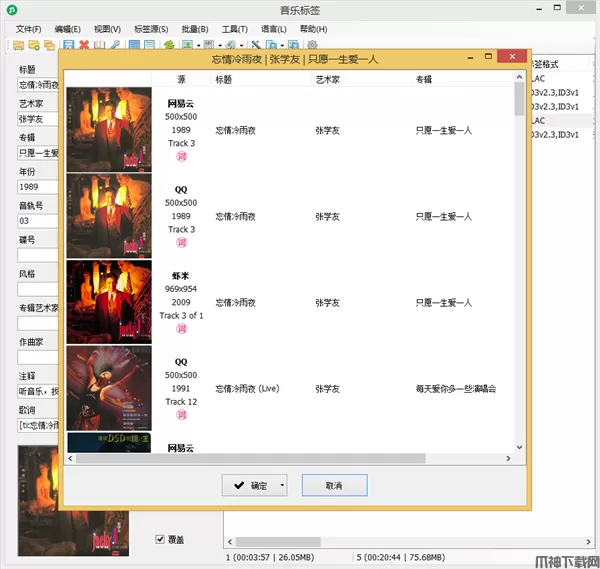Image resolution: width=600 pixels, height=569 pixels.
Task: Open the 帮助(H) menu
Action: tap(313, 29)
